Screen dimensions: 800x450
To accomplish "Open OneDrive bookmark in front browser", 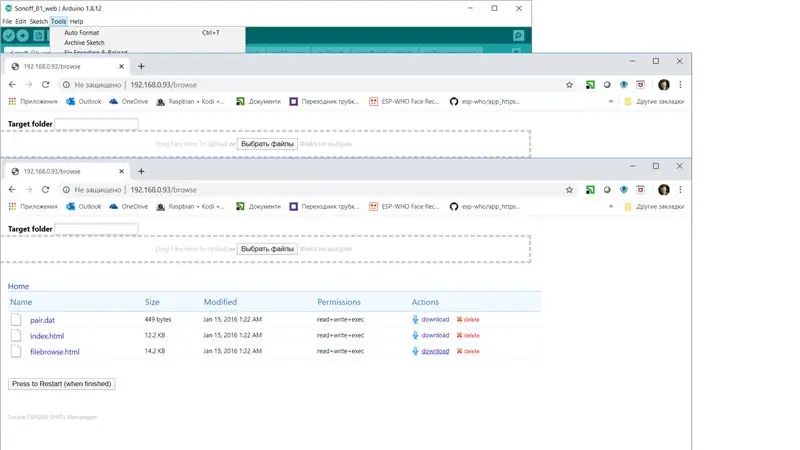I will (129, 207).
